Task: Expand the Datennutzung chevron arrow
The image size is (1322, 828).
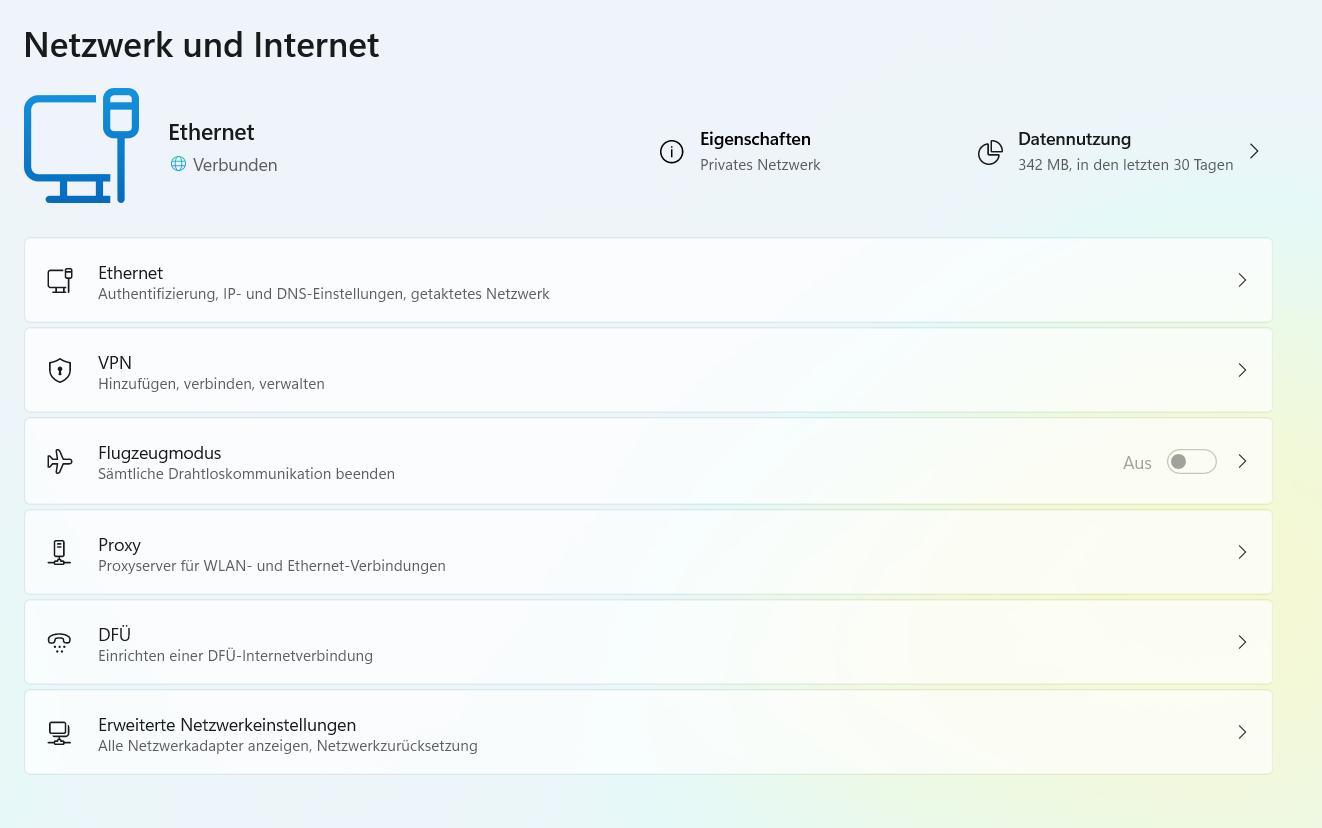Action: (x=1254, y=151)
